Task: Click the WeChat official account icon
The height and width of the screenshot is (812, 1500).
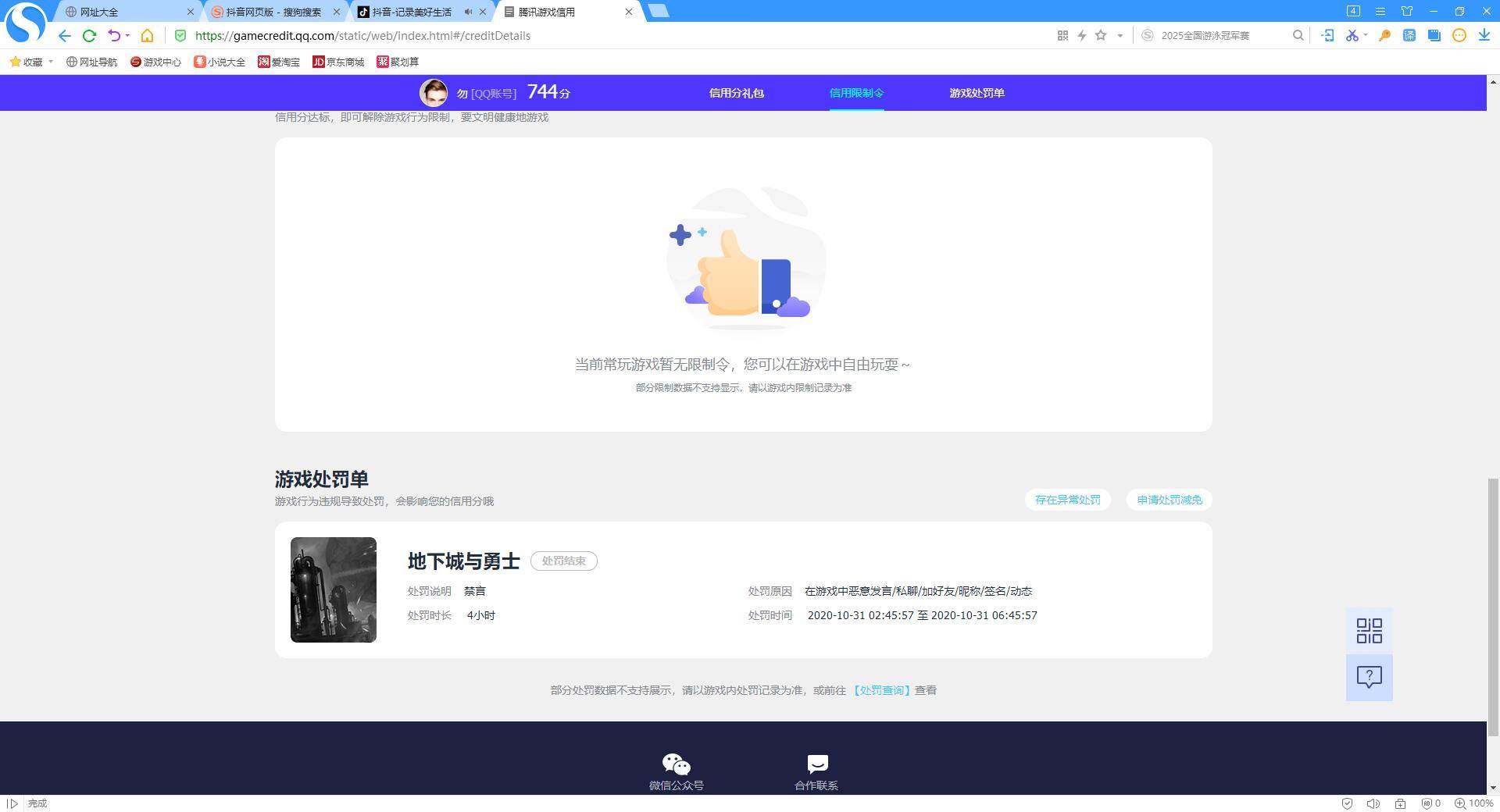Action: pos(676,764)
